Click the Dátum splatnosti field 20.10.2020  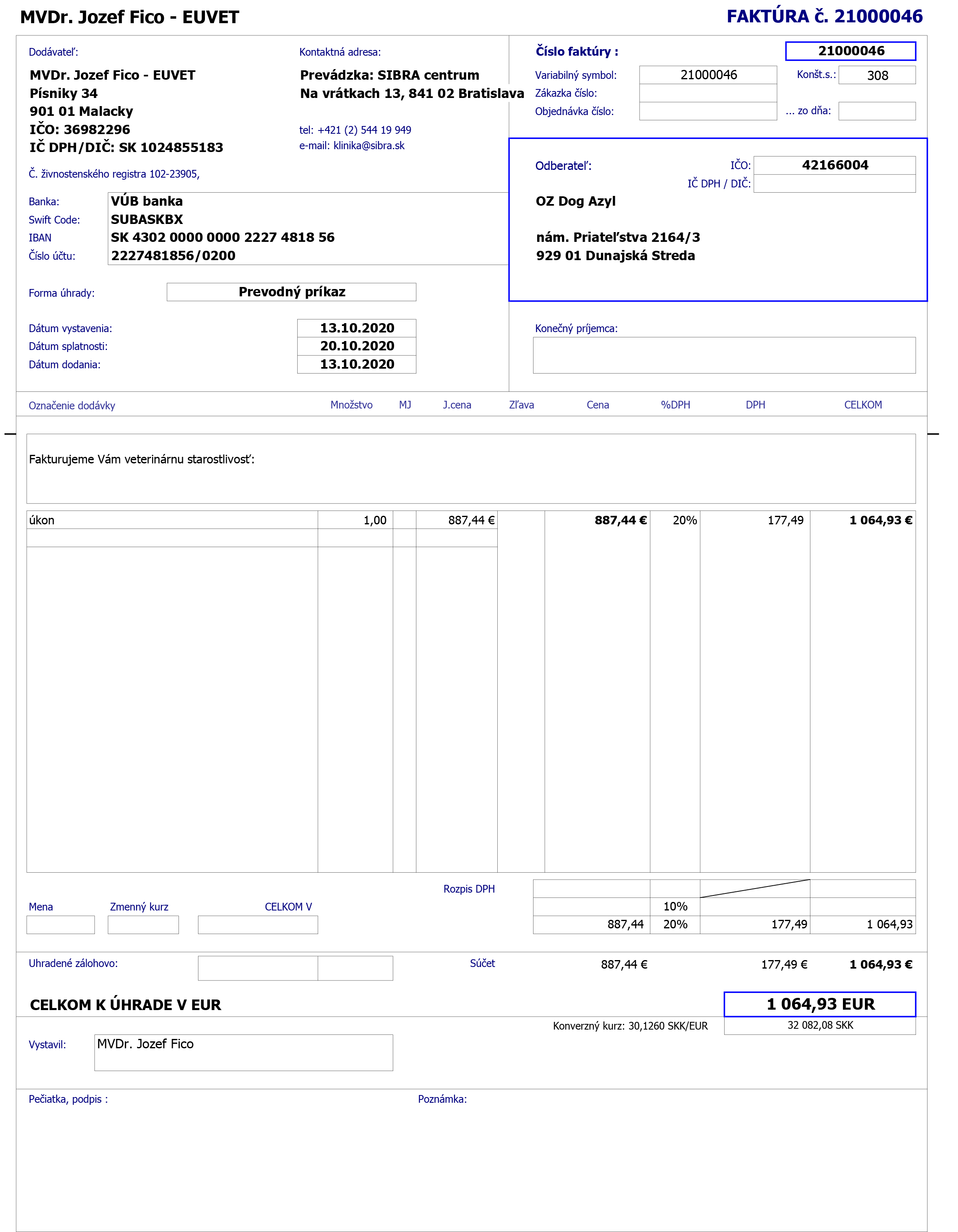(x=357, y=346)
